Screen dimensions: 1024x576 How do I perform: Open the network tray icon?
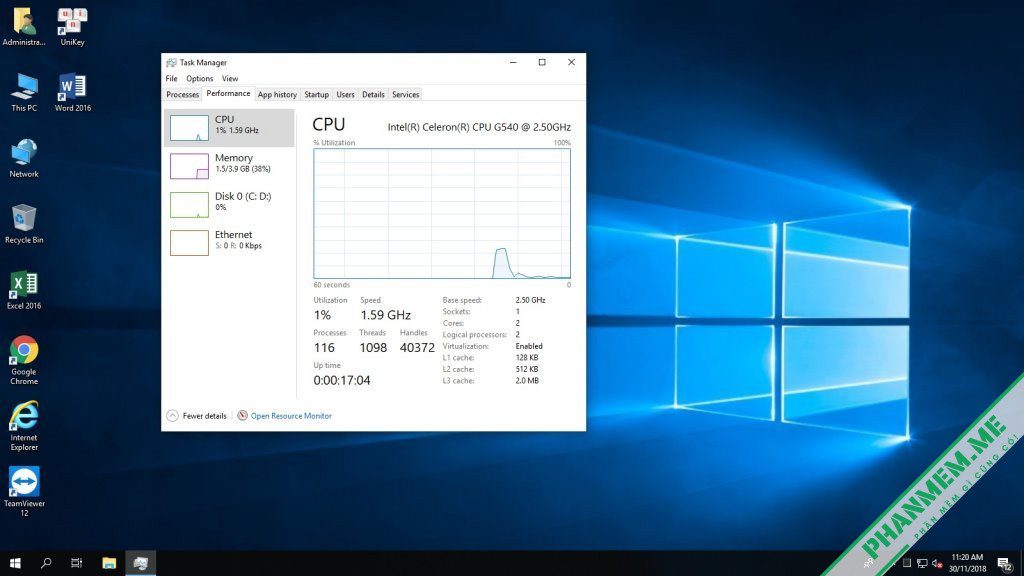pos(922,563)
